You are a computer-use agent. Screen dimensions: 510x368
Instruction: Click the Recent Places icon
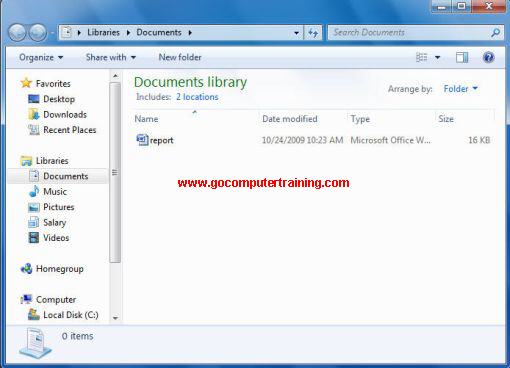pyautogui.click(x=34, y=130)
